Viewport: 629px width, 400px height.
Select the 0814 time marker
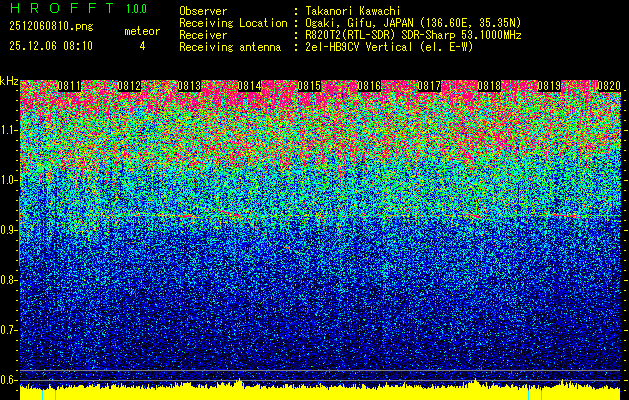(249, 86)
